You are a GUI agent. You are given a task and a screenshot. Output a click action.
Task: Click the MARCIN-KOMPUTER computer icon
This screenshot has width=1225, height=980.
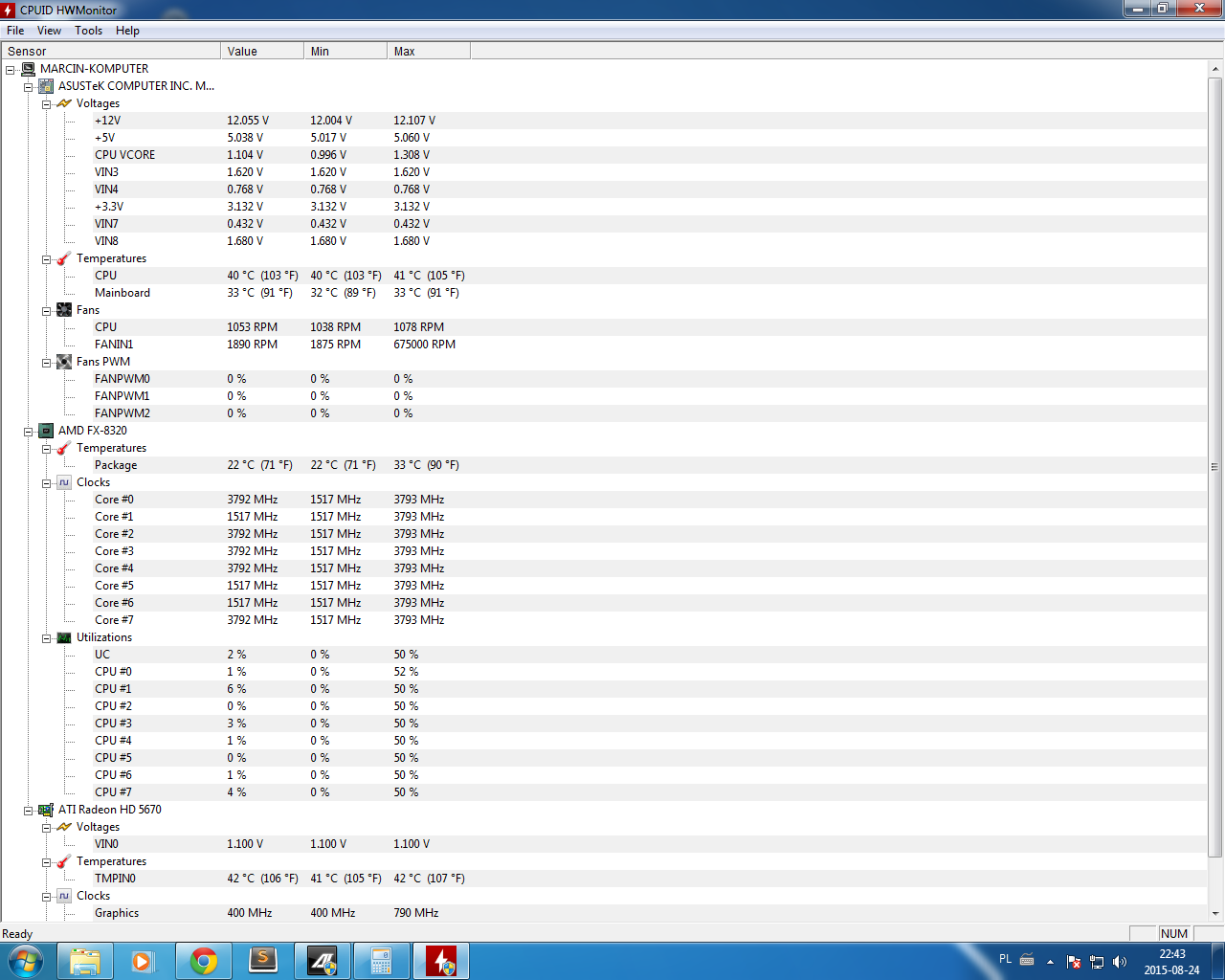click(x=28, y=69)
